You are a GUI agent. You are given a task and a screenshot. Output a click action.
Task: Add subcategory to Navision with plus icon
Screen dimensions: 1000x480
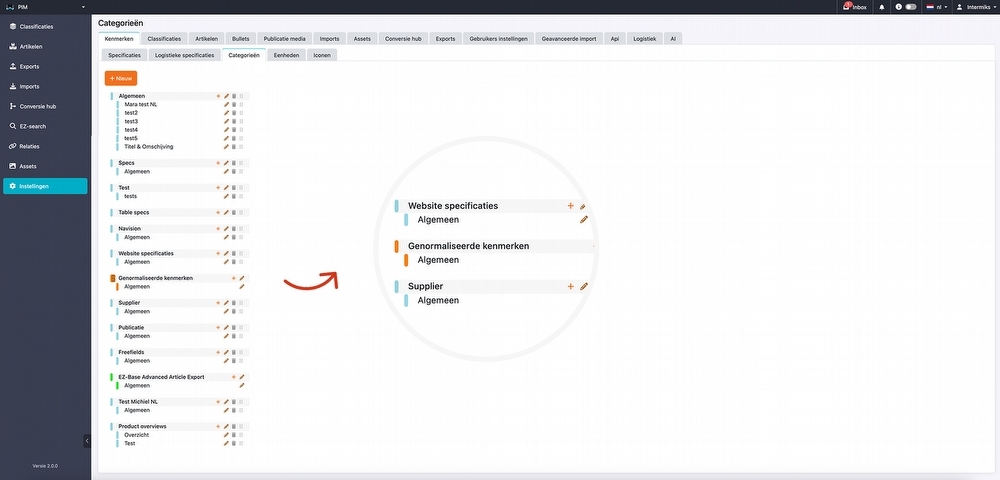219,229
